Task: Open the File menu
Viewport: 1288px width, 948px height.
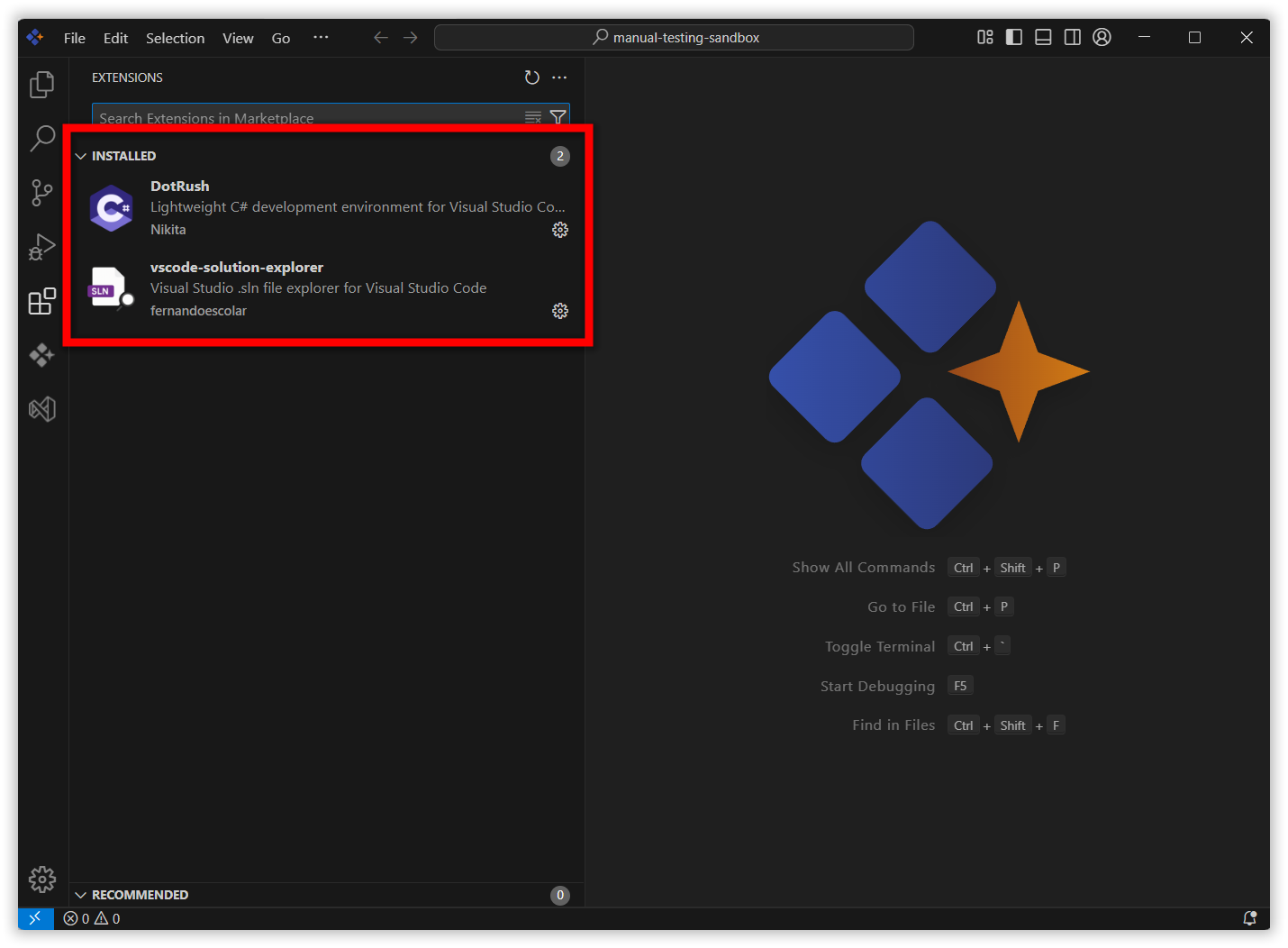Action: coord(75,38)
